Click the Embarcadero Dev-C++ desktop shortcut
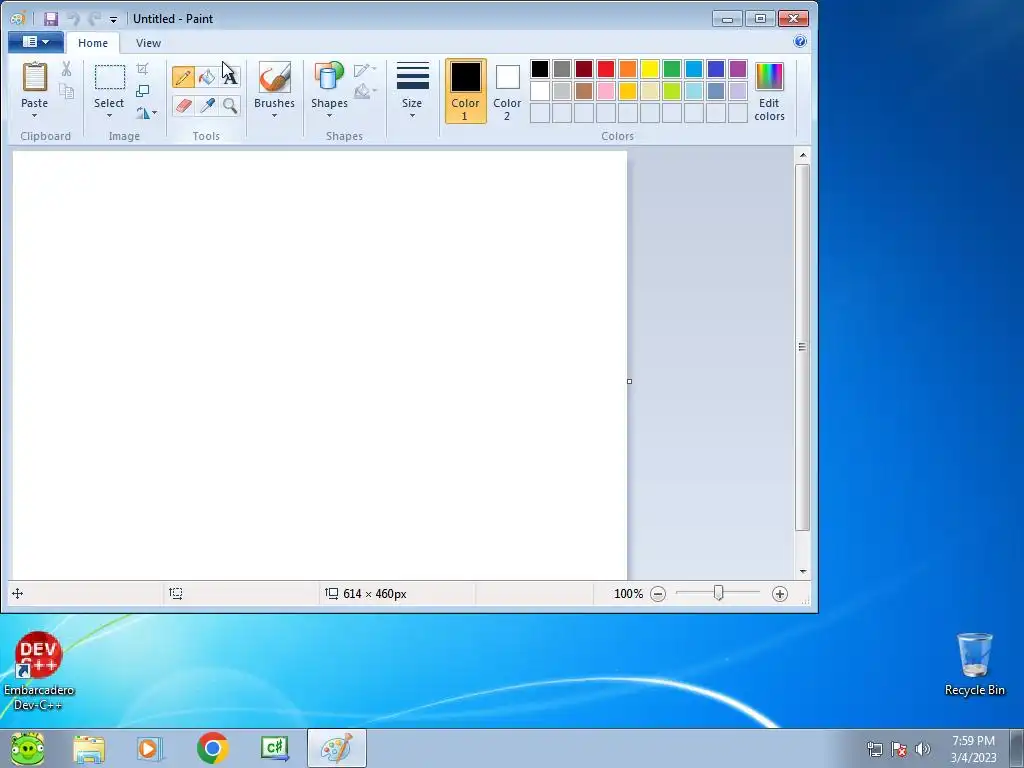The height and width of the screenshot is (768, 1024). [x=39, y=671]
